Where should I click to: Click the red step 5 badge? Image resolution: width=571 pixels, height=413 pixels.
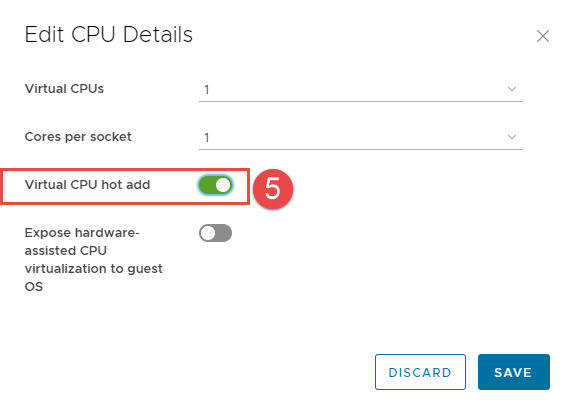(x=273, y=189)
